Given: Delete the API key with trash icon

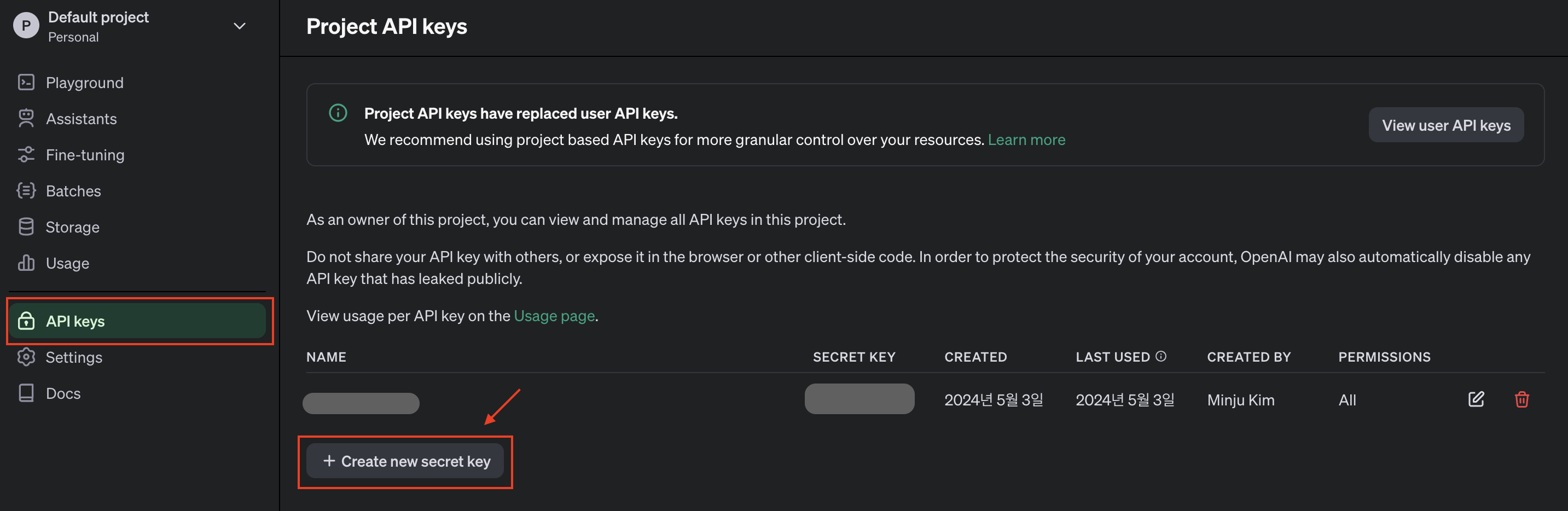Looking at the screenshot, I should tap(1521, 399).
